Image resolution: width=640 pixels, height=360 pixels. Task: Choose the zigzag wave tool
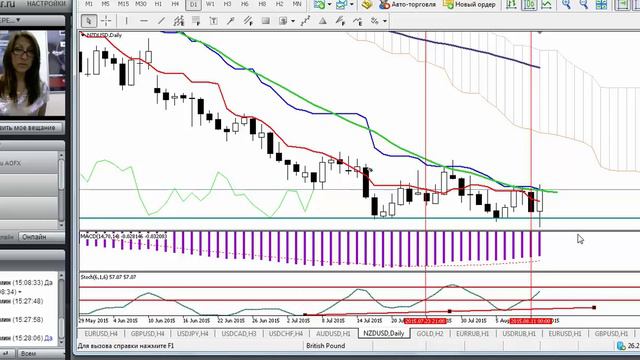[x=305, y=21]
